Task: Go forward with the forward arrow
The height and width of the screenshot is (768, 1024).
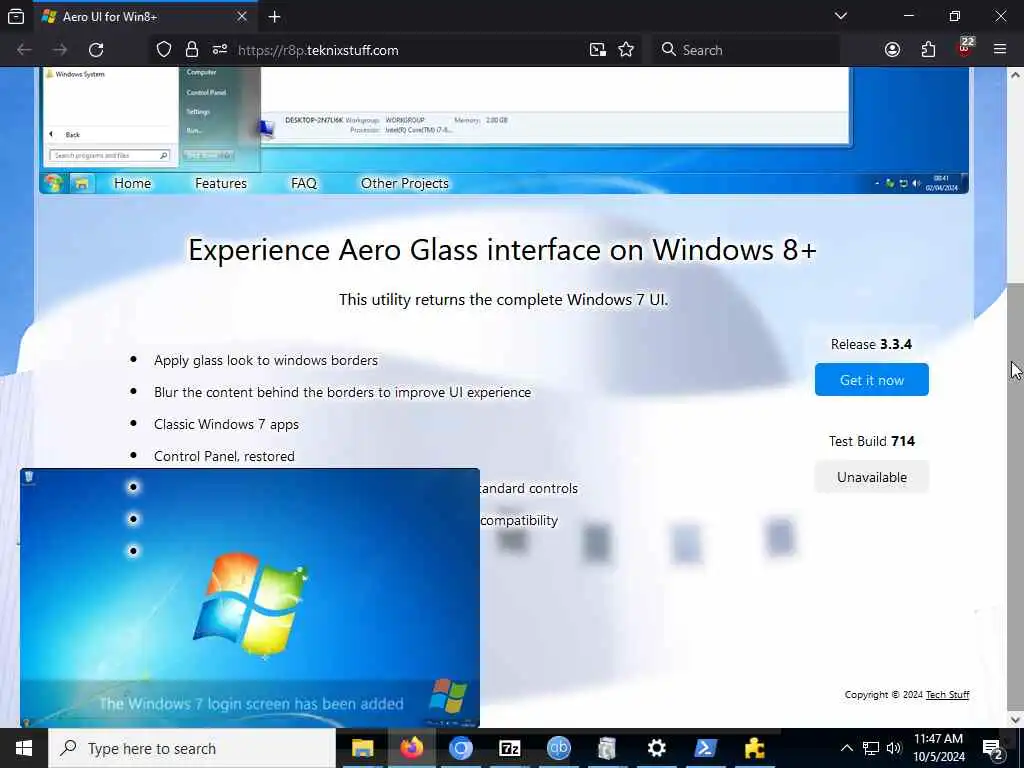Action: 60,50
